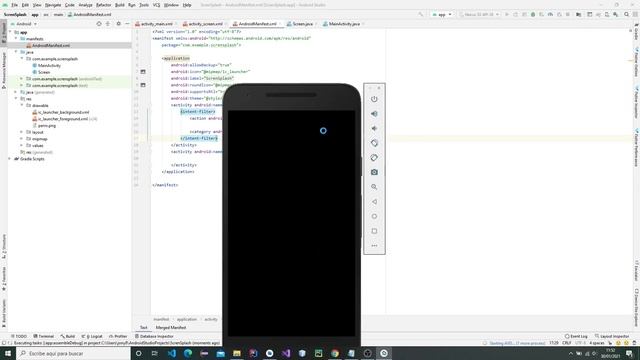Open the Build menu

(x=120, y=5)
